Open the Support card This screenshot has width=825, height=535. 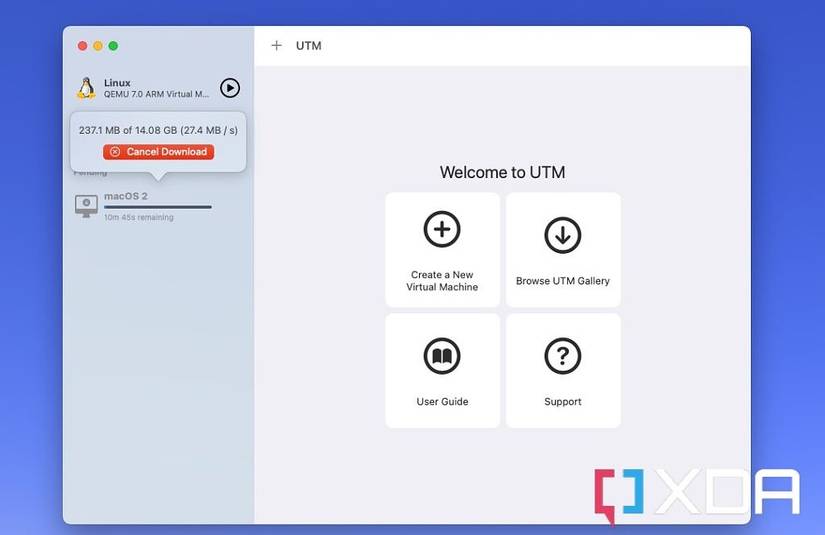point(563,371)
